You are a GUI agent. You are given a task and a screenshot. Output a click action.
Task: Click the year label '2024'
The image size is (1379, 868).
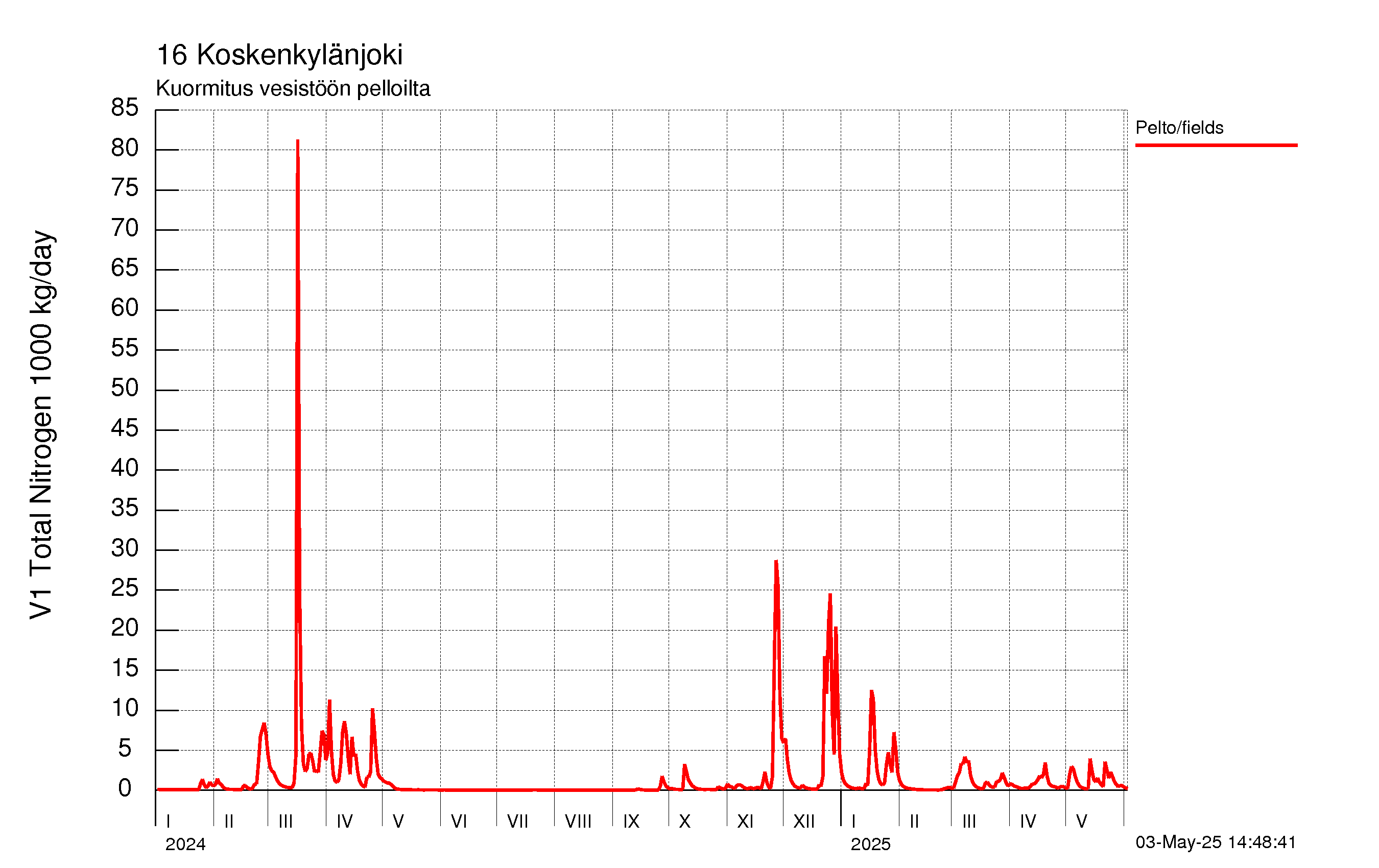[185, 845]
